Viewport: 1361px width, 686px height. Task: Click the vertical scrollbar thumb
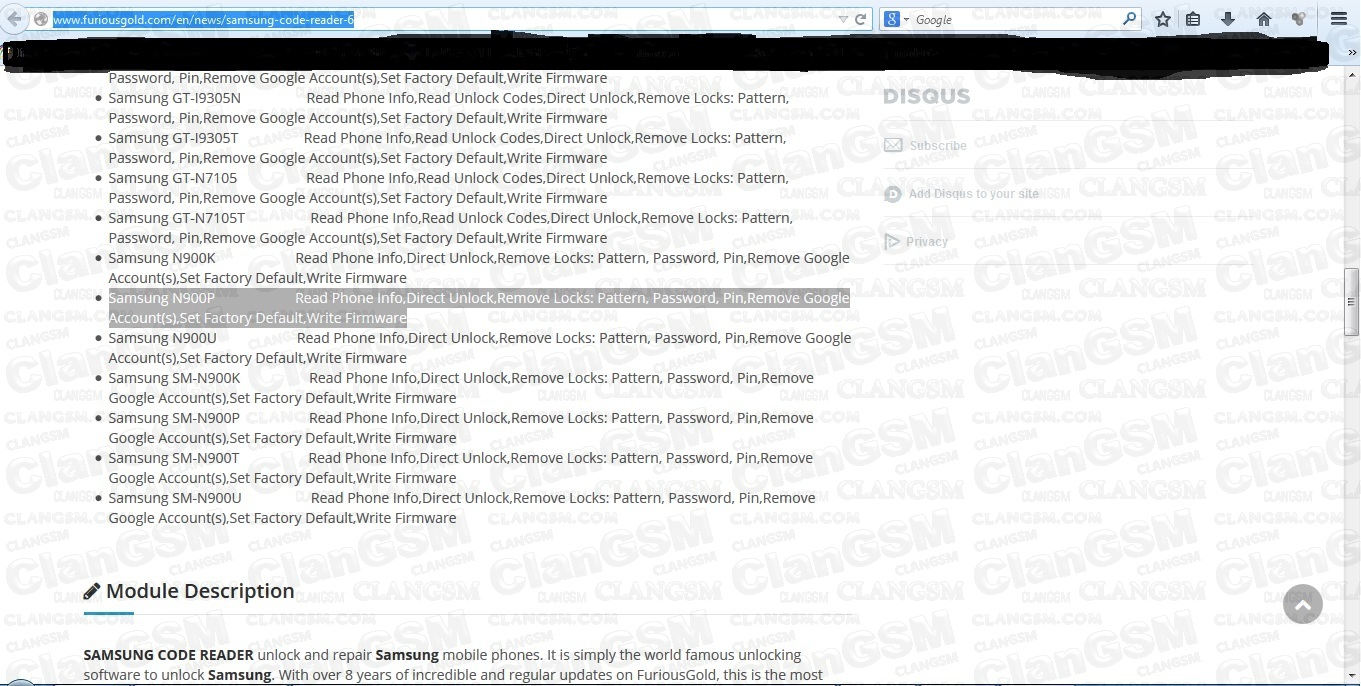pyautogui.click(x=1352, y=301)
